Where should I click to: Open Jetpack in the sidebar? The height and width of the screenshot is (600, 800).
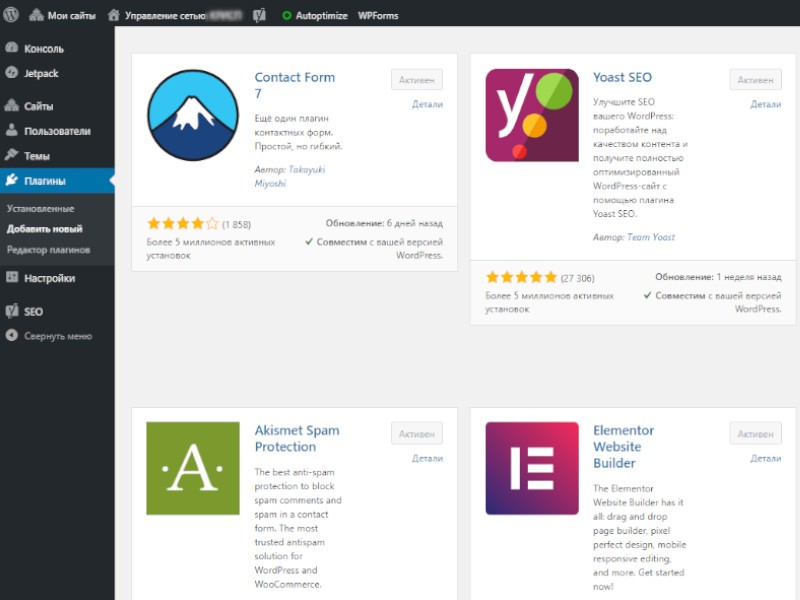click(42, 73)
